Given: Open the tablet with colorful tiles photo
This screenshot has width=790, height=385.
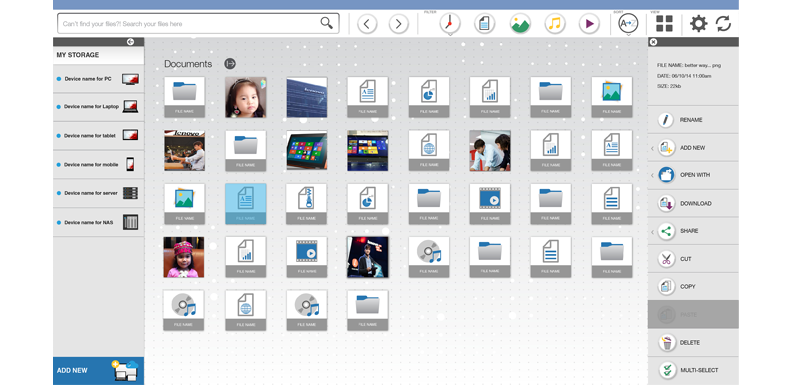Looking at the screenshot, I should point(307,151).
